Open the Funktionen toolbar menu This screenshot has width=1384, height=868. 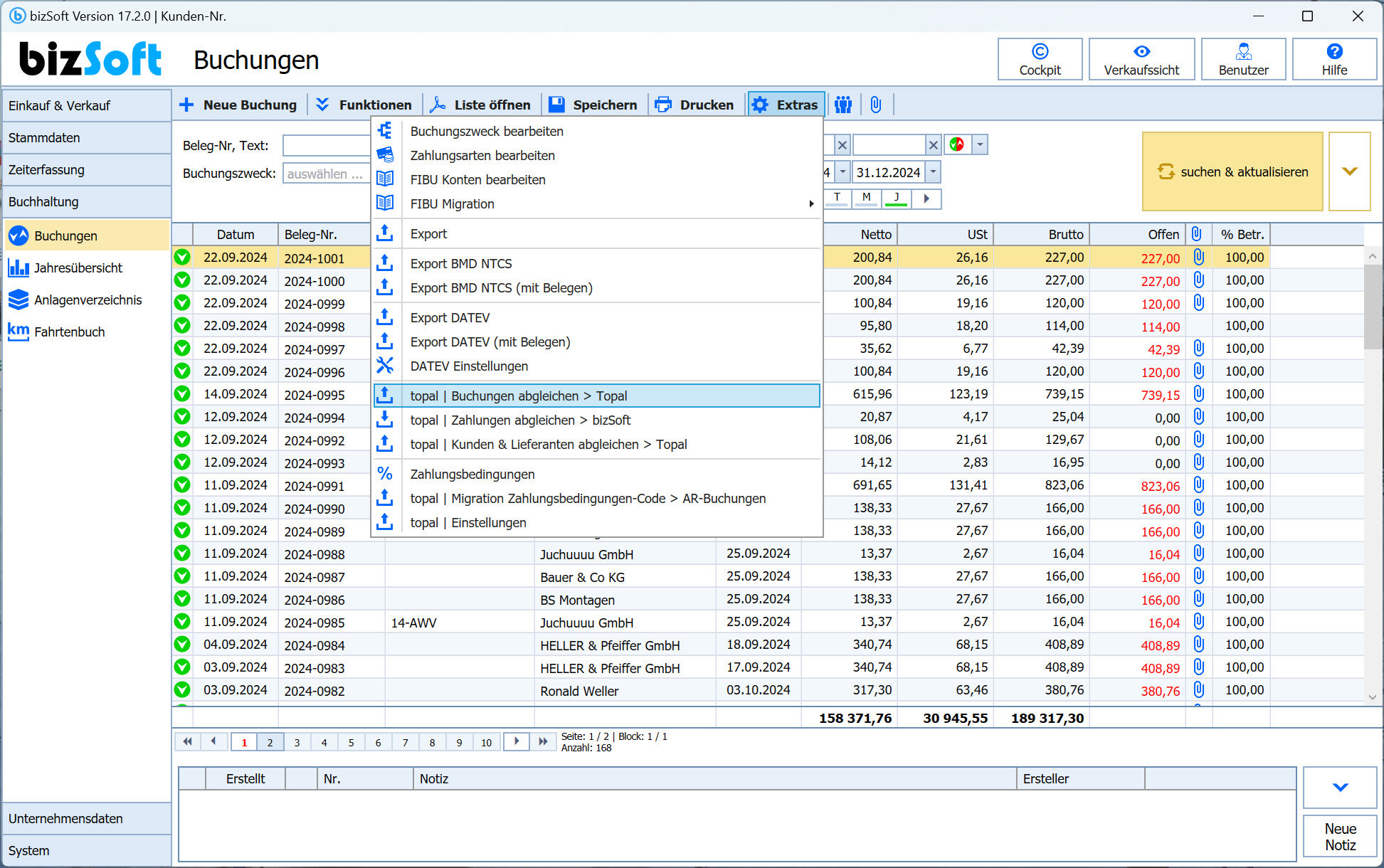[x=364, y=105]
